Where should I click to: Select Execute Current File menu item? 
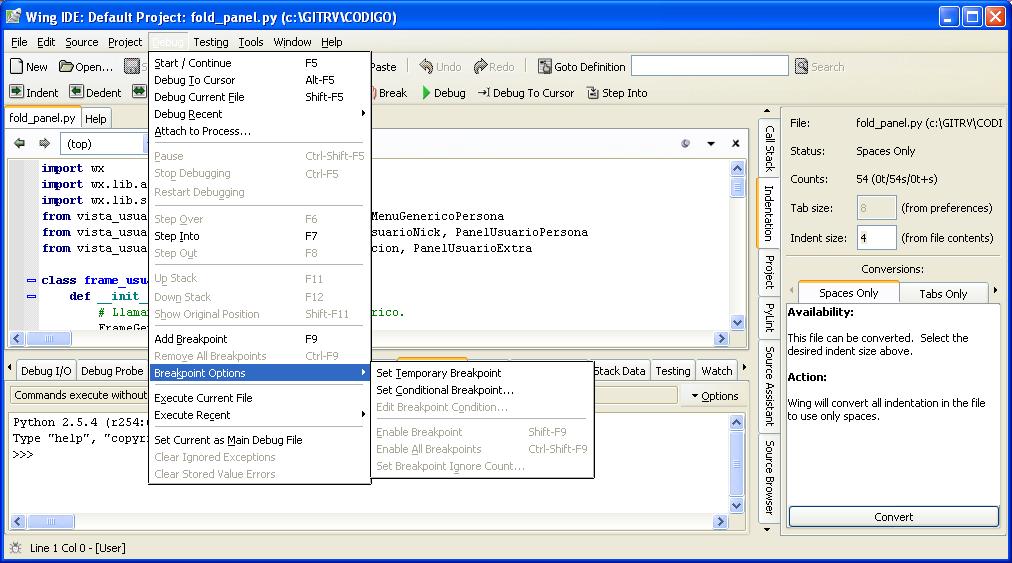point(259,398)
